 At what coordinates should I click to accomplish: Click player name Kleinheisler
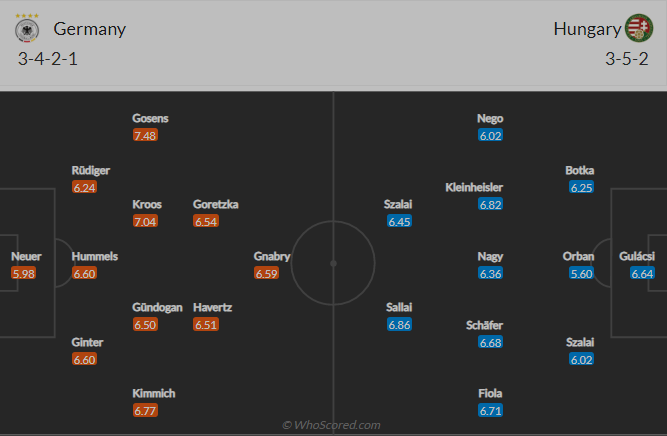pyautogui.click(x=474, y=187)
